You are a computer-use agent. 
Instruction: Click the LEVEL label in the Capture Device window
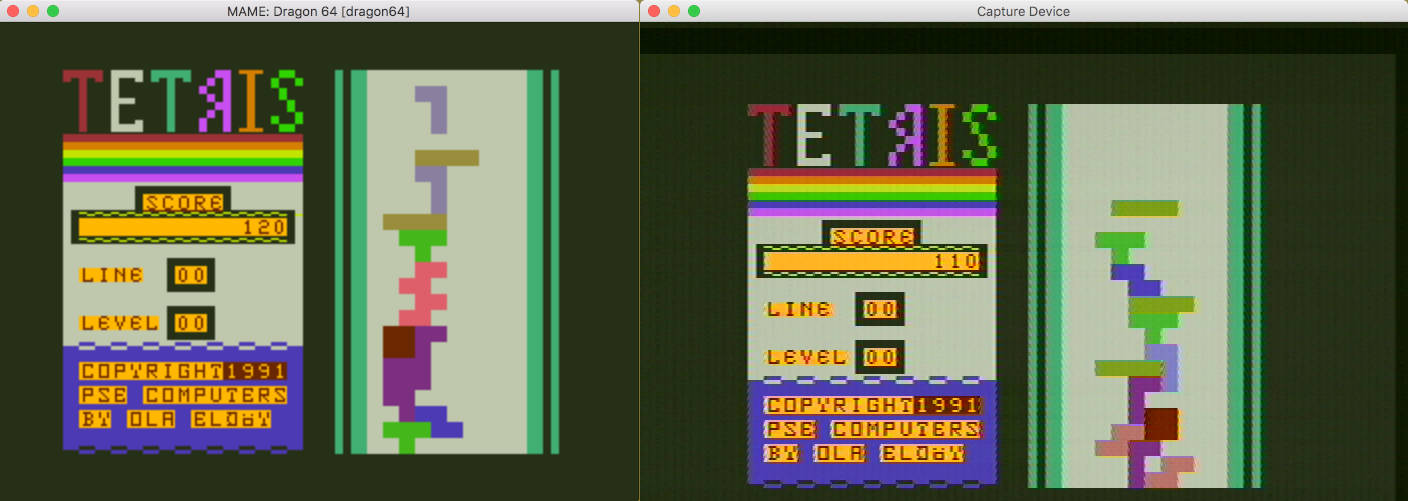(807, 357)
